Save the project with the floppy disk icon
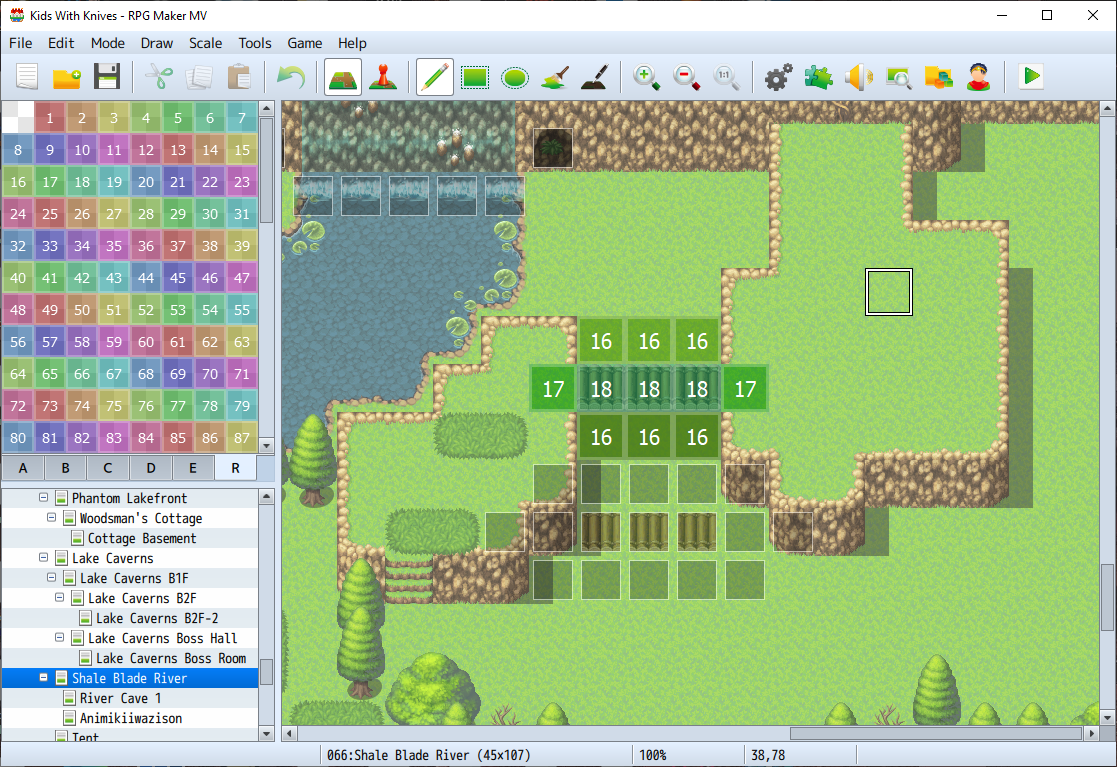This screenshot has width=1117, height=767. point(107,77)
